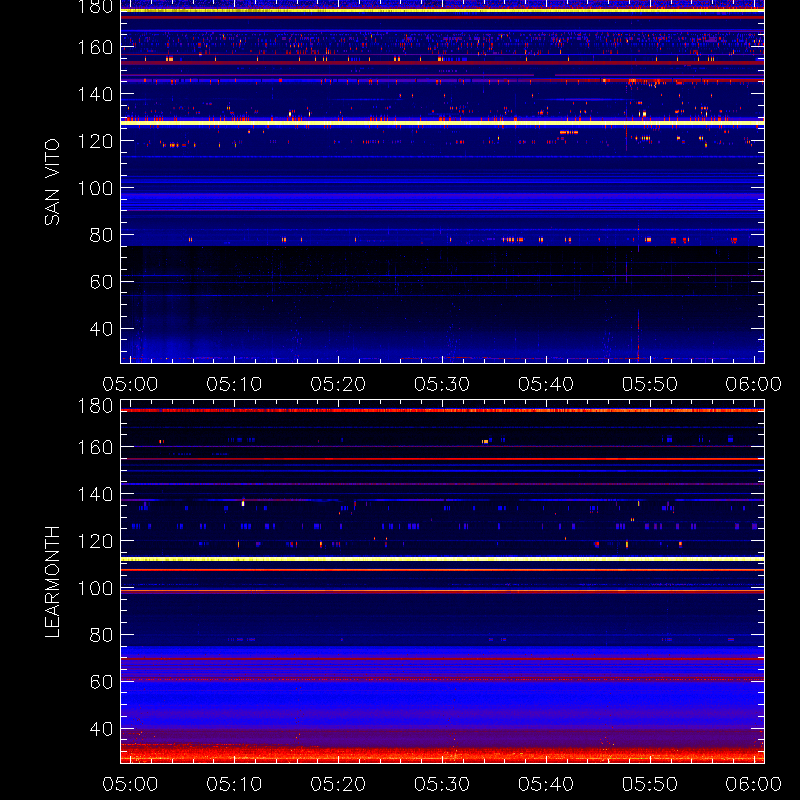Click 05:00 under the SAN VITO plot
This screenshot has height=800, width=800.
pyautogui.click(x=130, y=384)
